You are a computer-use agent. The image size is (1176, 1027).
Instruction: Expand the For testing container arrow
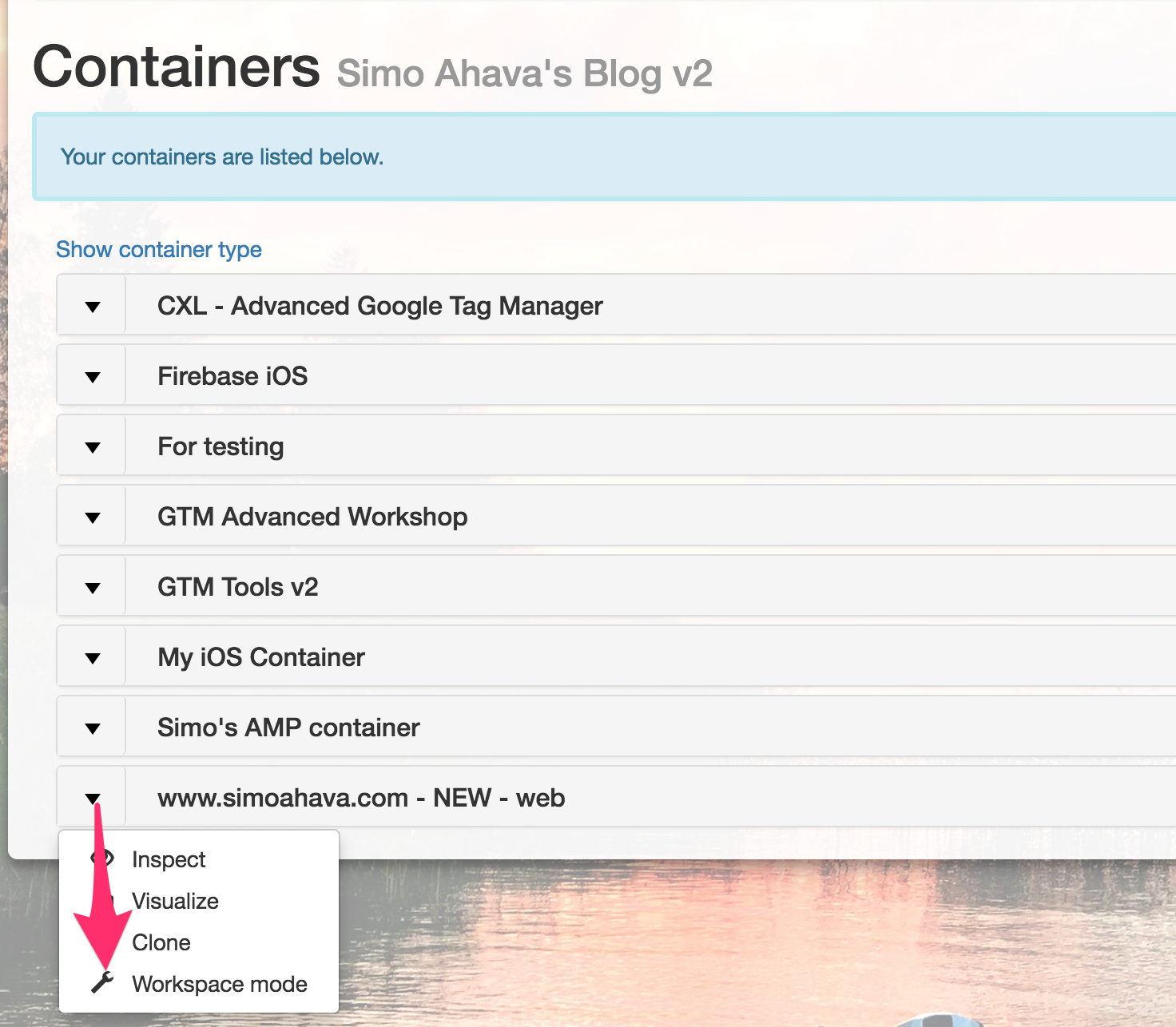(x=92, y=446)
